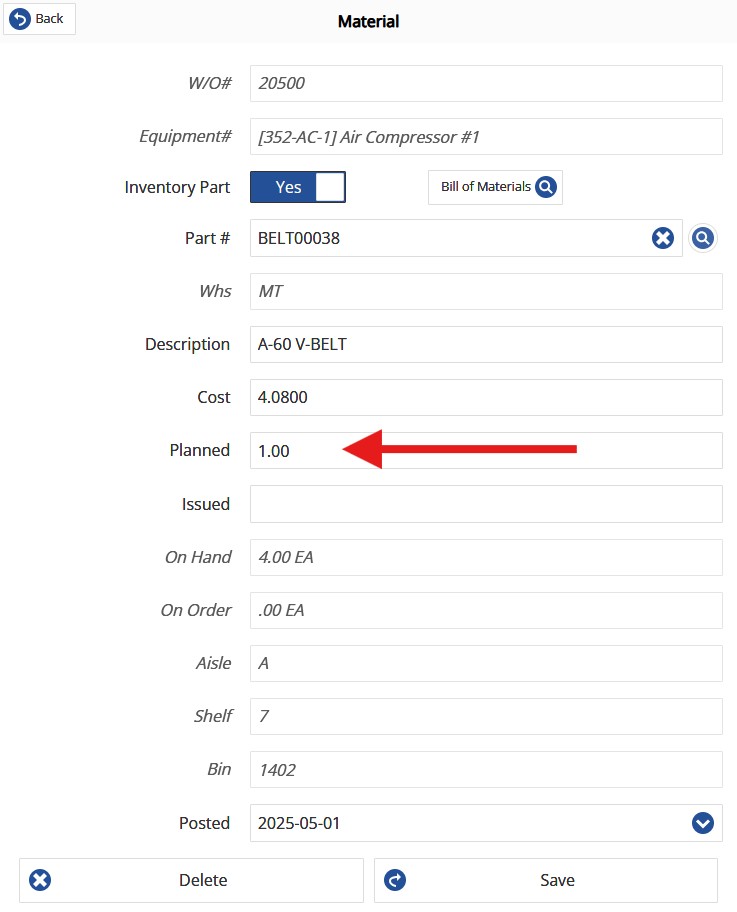Select the Cost input field
This screenshot has width=737, height=912.
pyautogui.click(x=485, y=397)
